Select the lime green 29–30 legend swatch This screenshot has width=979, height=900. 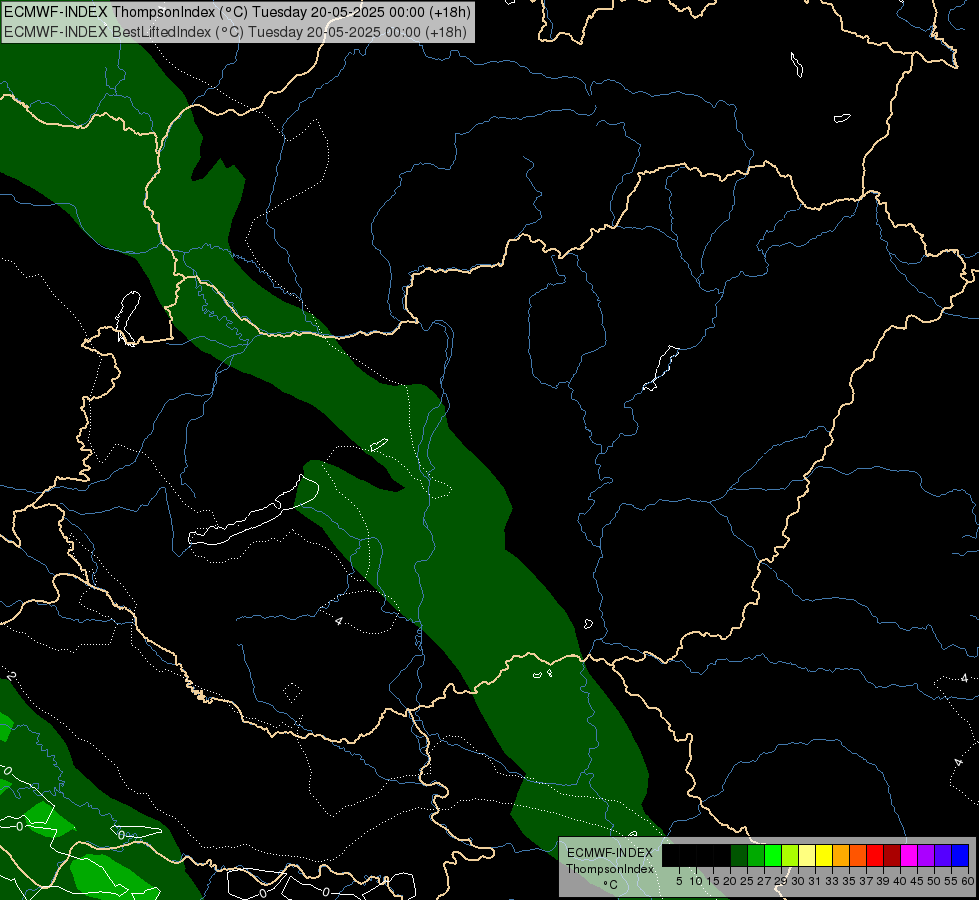790,855
